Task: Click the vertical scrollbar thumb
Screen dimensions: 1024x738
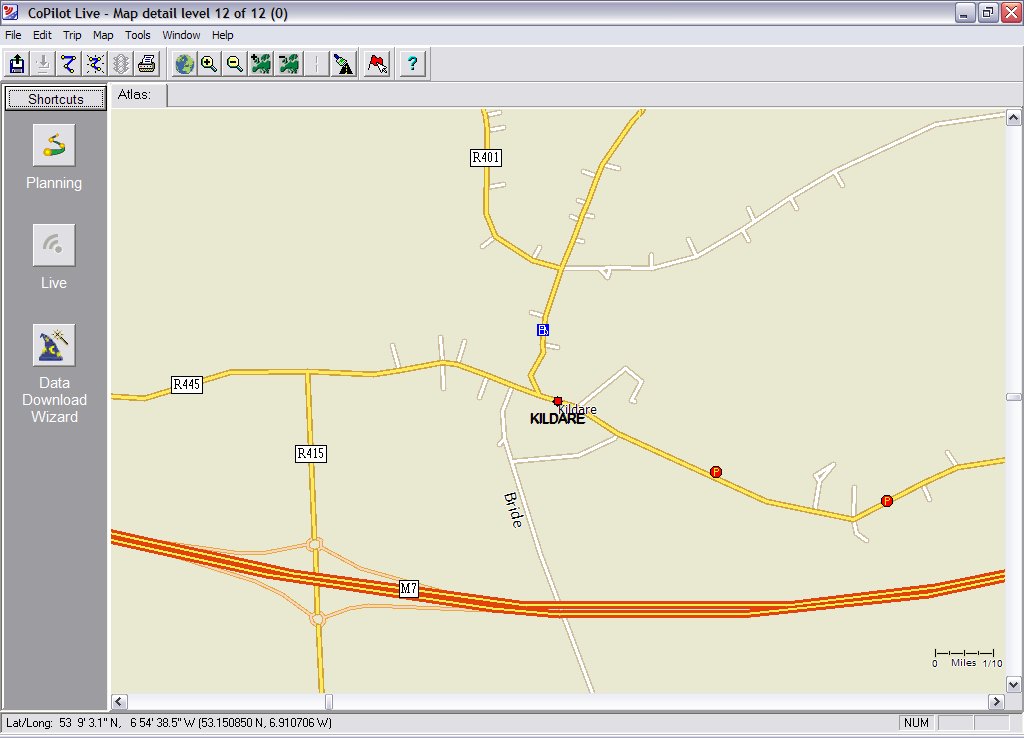Action: click(x=1013, y=397)
